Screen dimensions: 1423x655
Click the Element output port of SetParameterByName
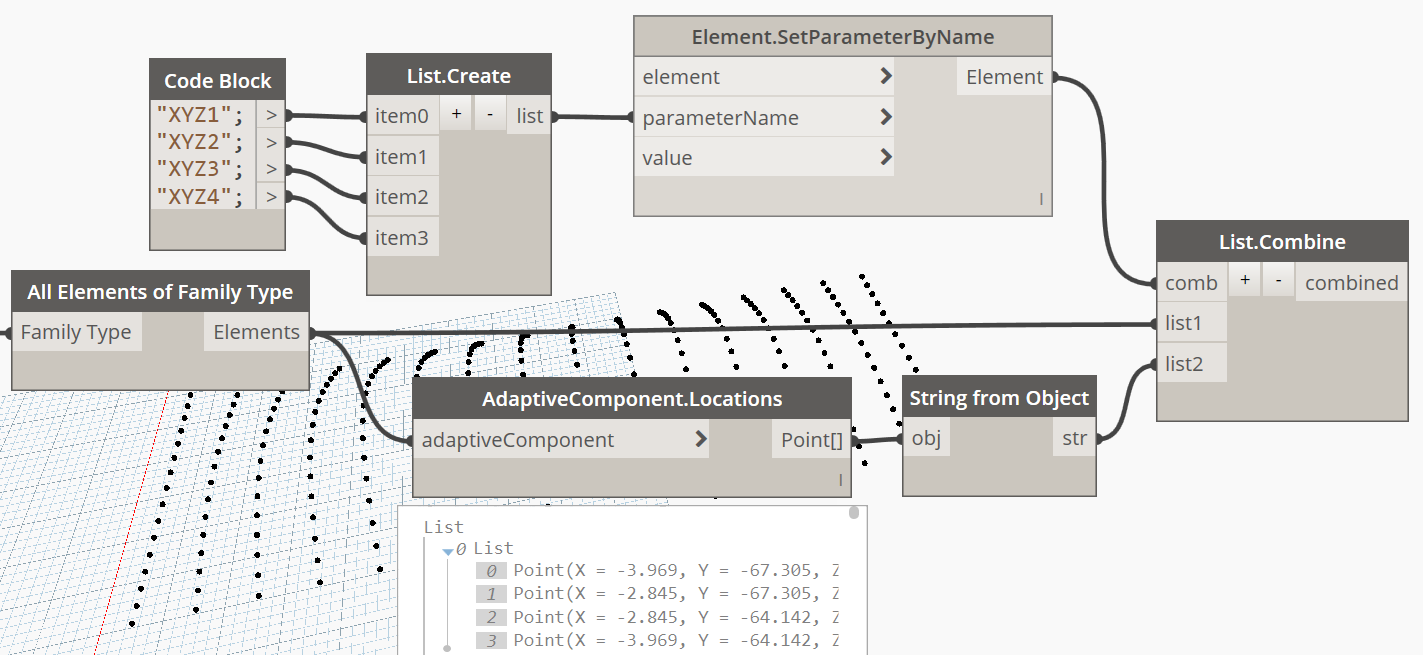1004,77
